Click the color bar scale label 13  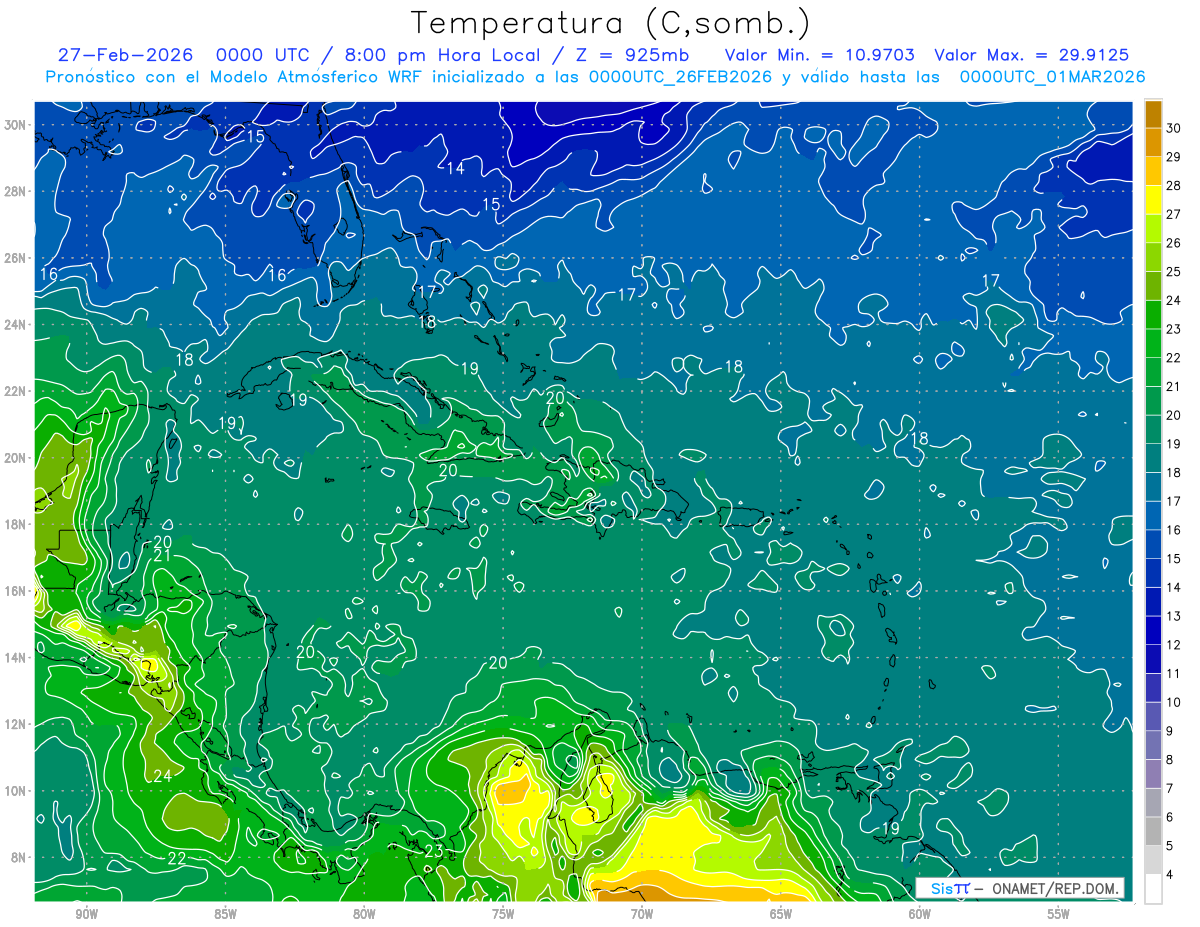click(1174, 616)
